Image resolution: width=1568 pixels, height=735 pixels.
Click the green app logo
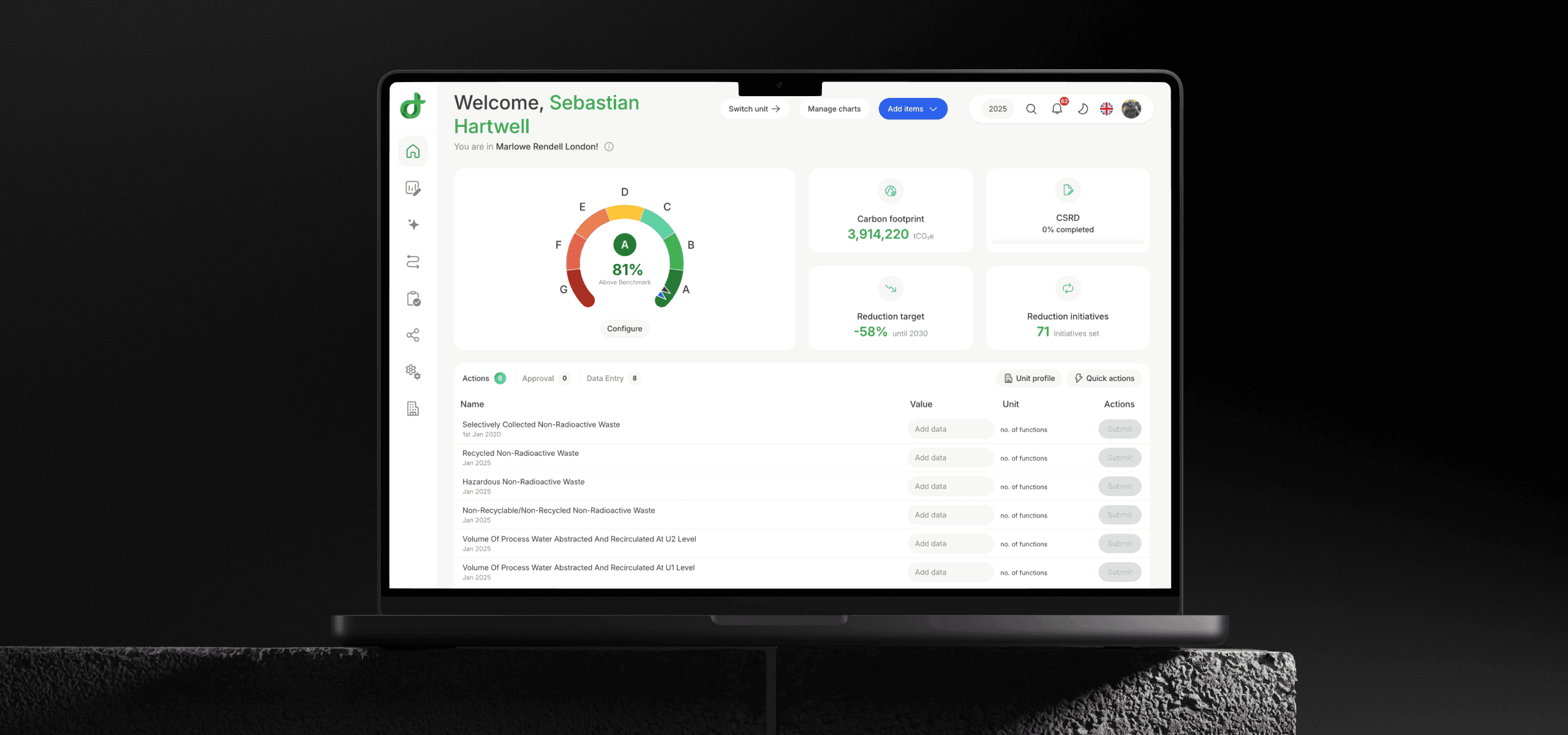[413, 105]
